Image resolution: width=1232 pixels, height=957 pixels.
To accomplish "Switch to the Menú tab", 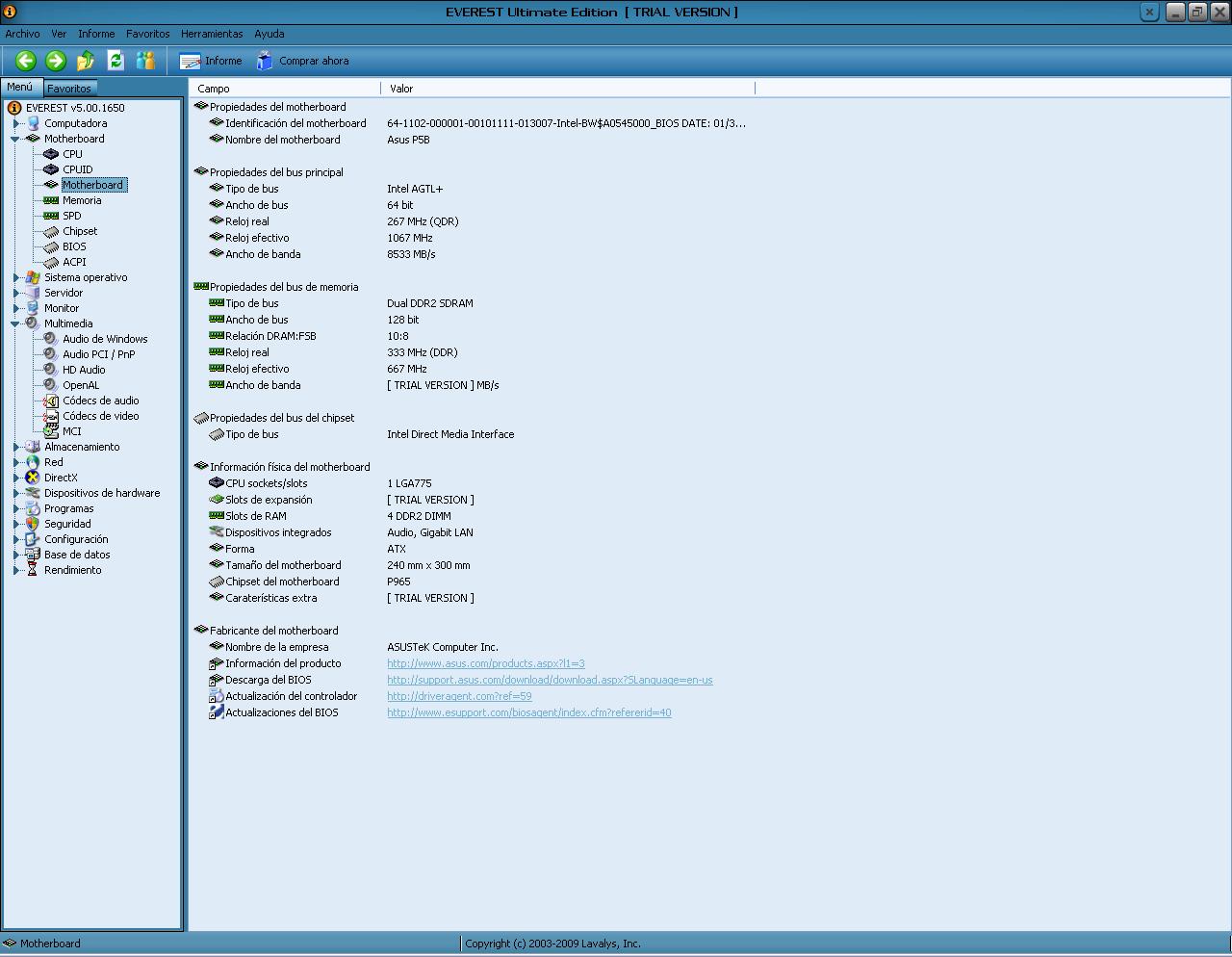I will coord(20,87).
